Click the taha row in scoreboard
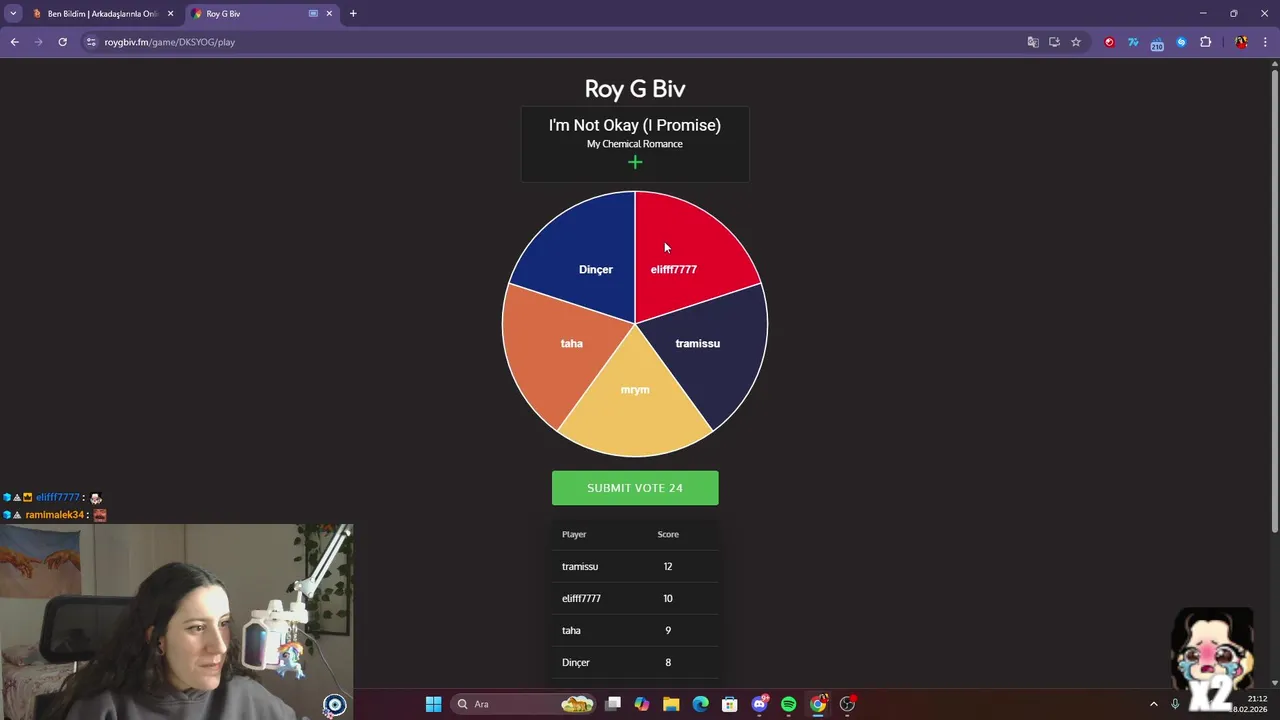The height and width of the screenshot is (720, 1280). [635, 630]
